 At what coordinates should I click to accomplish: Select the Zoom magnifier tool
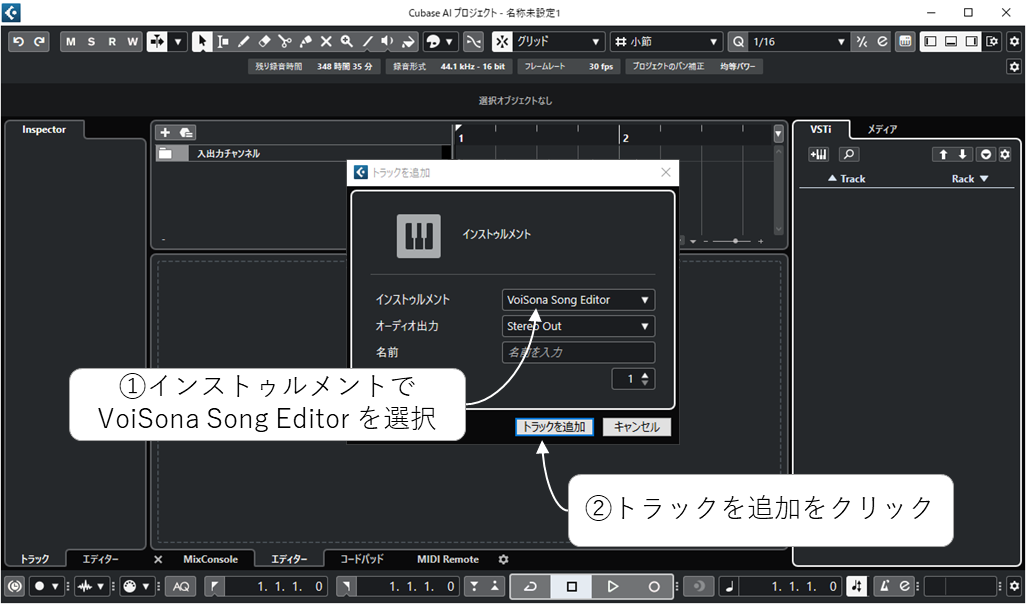pyautogui.click(x=347, y=42)
